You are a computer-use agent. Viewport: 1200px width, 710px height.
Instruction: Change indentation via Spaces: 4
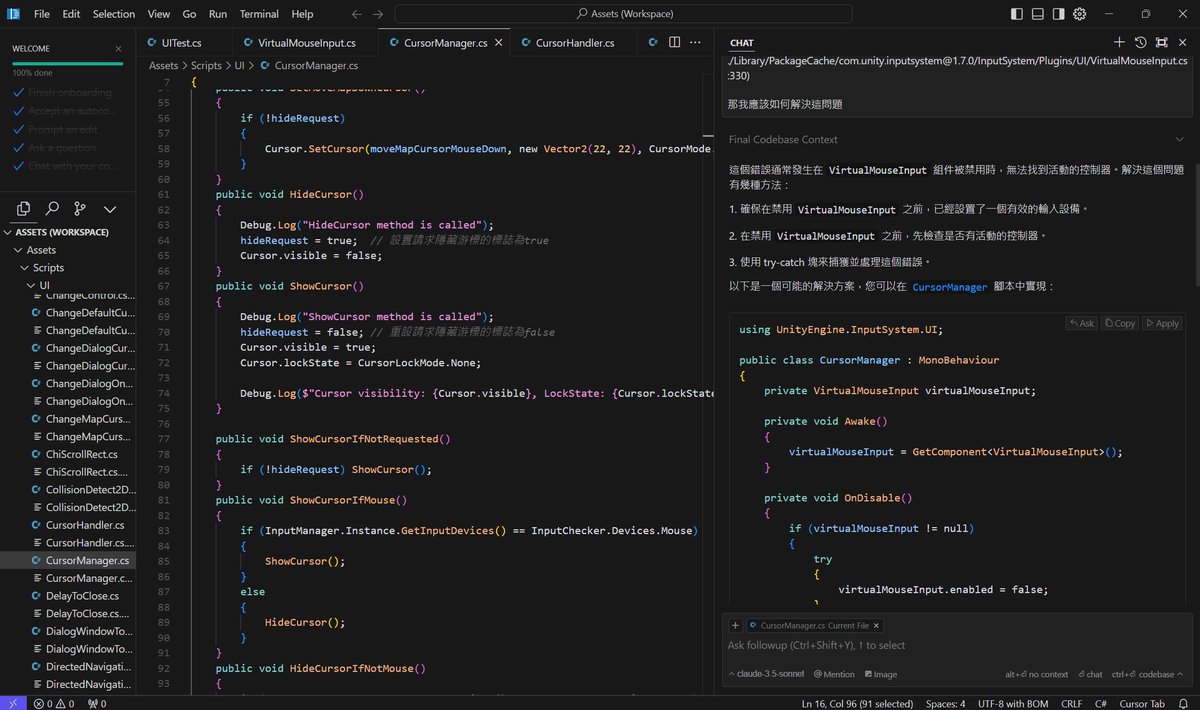(x=944, y=703)
